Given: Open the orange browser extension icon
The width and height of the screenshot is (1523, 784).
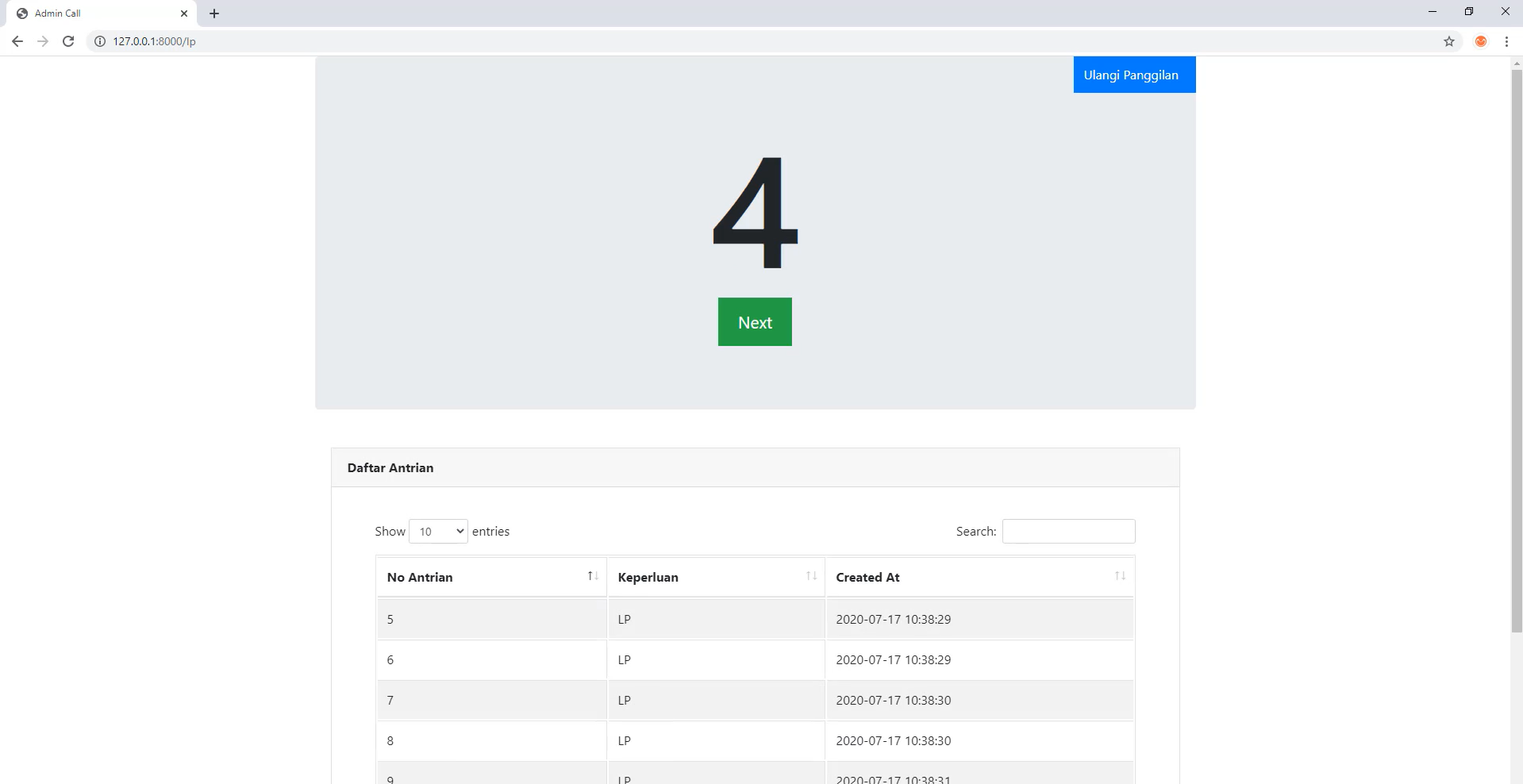Looking at the screenshot, I should (1480, 41).
